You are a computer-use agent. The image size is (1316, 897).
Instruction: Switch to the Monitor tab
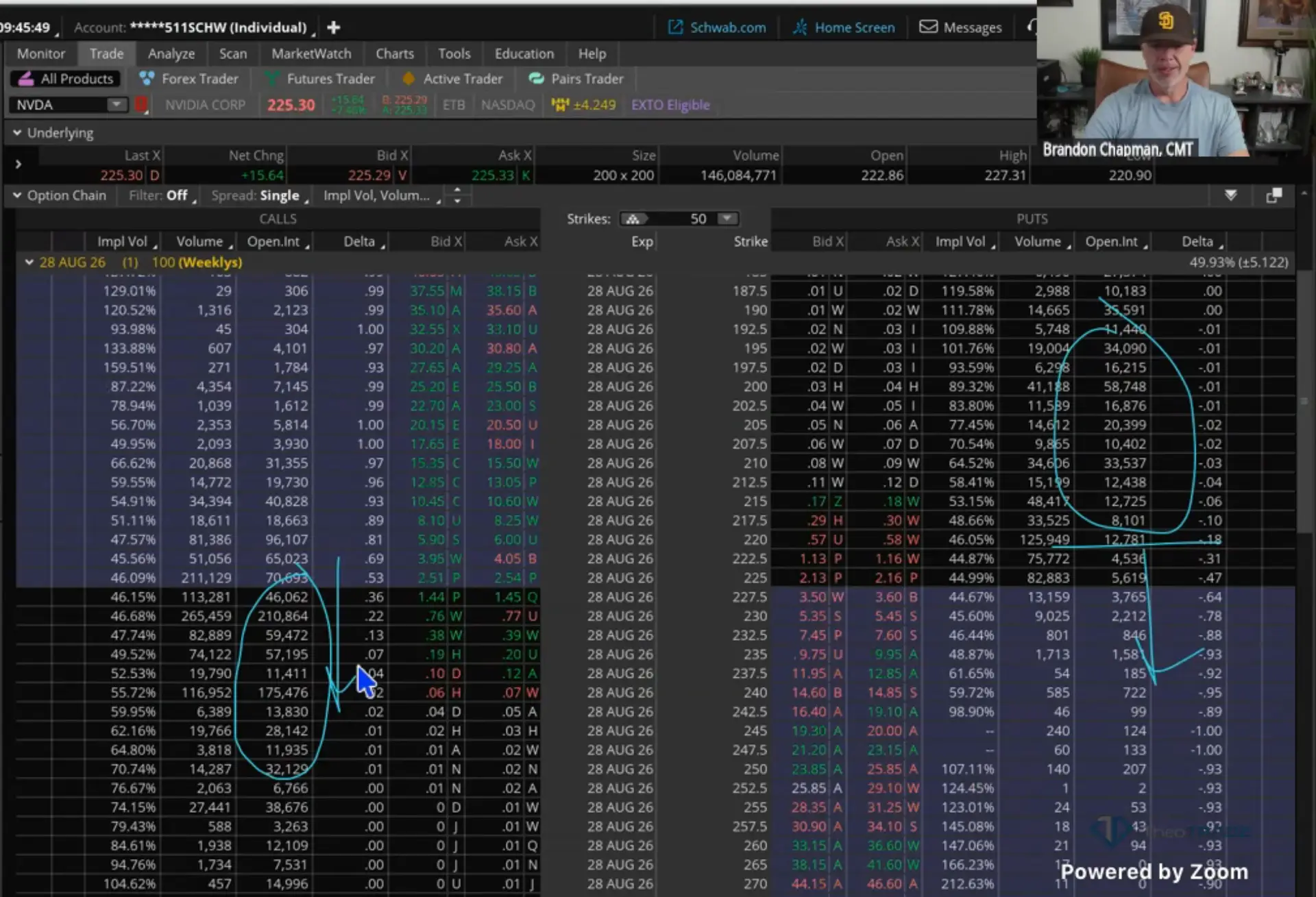(x=41, y=53)
